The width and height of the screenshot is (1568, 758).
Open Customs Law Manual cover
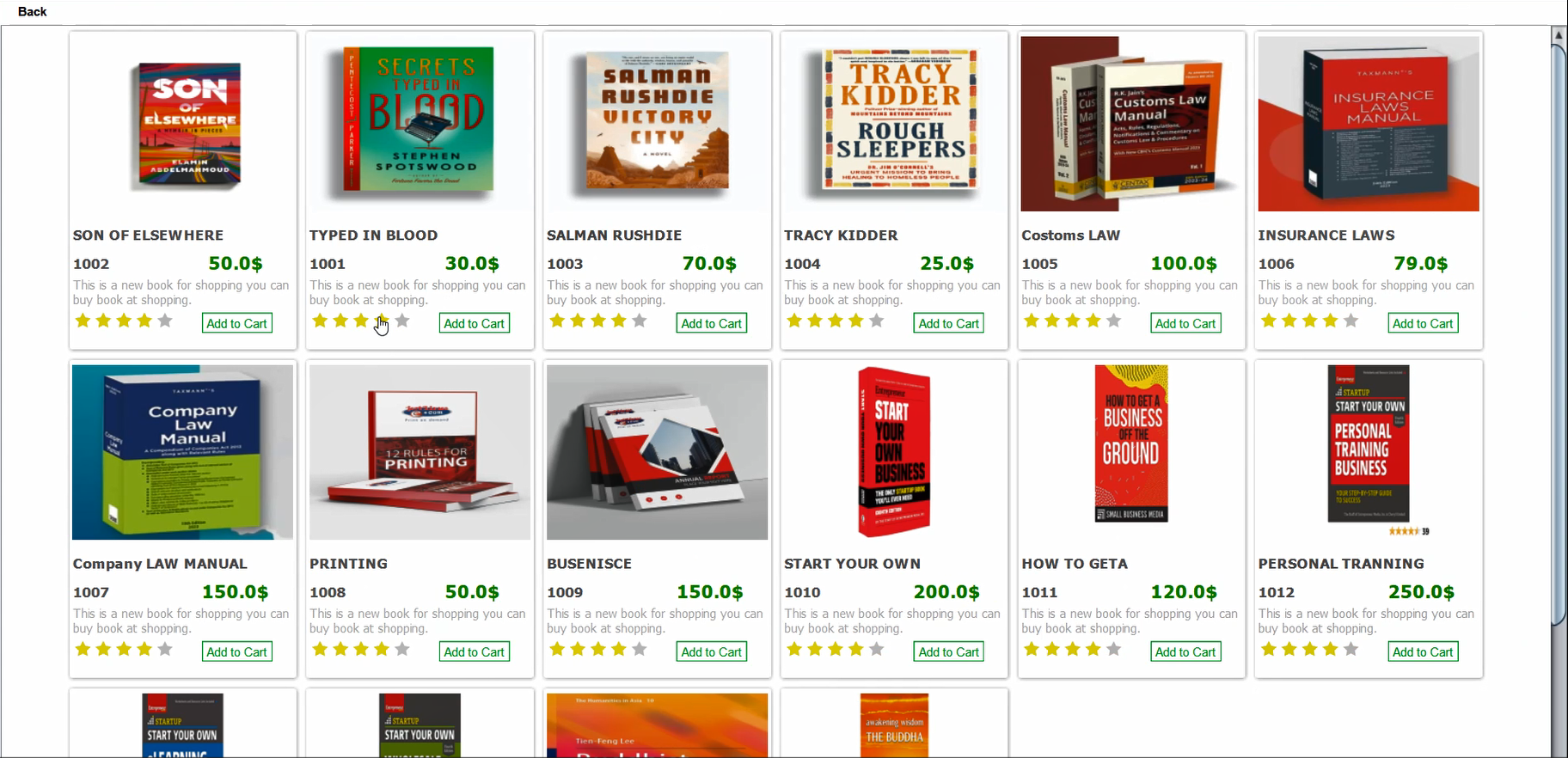point(1132,124)
